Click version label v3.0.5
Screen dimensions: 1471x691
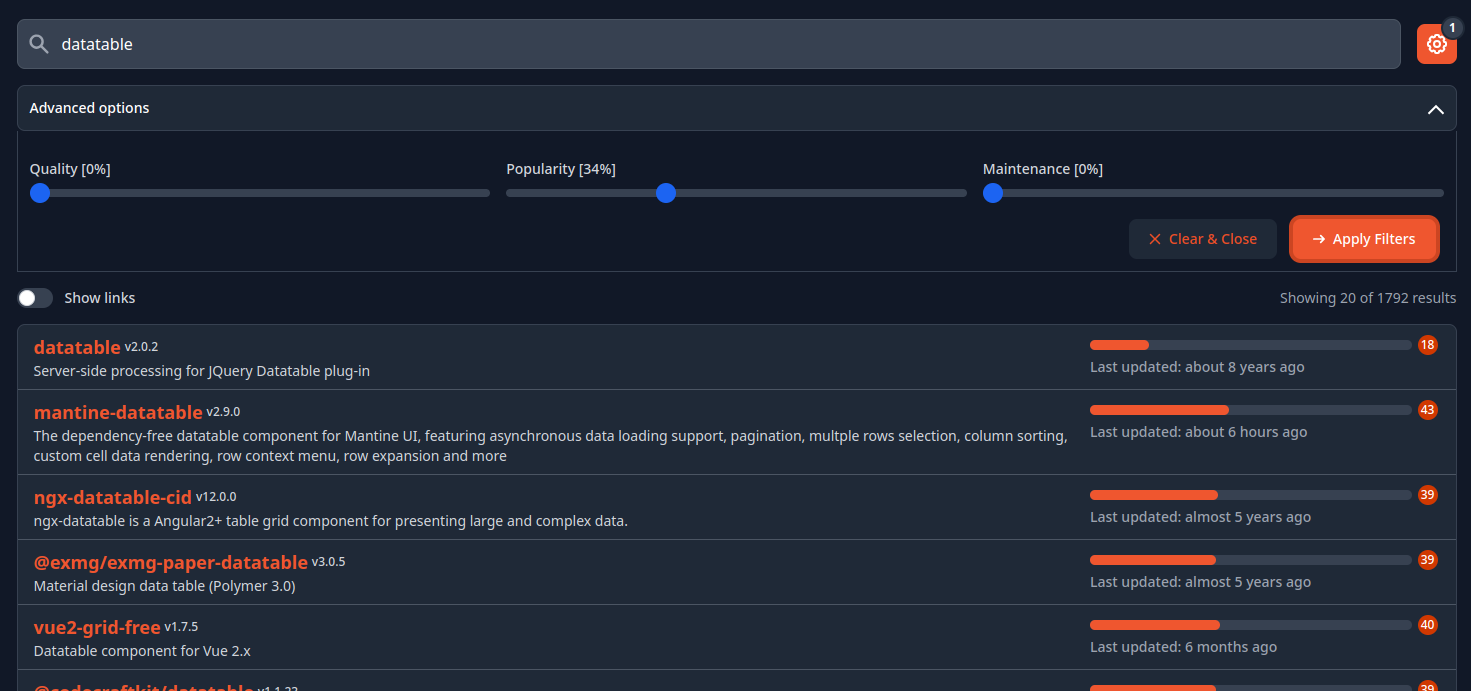328,561
